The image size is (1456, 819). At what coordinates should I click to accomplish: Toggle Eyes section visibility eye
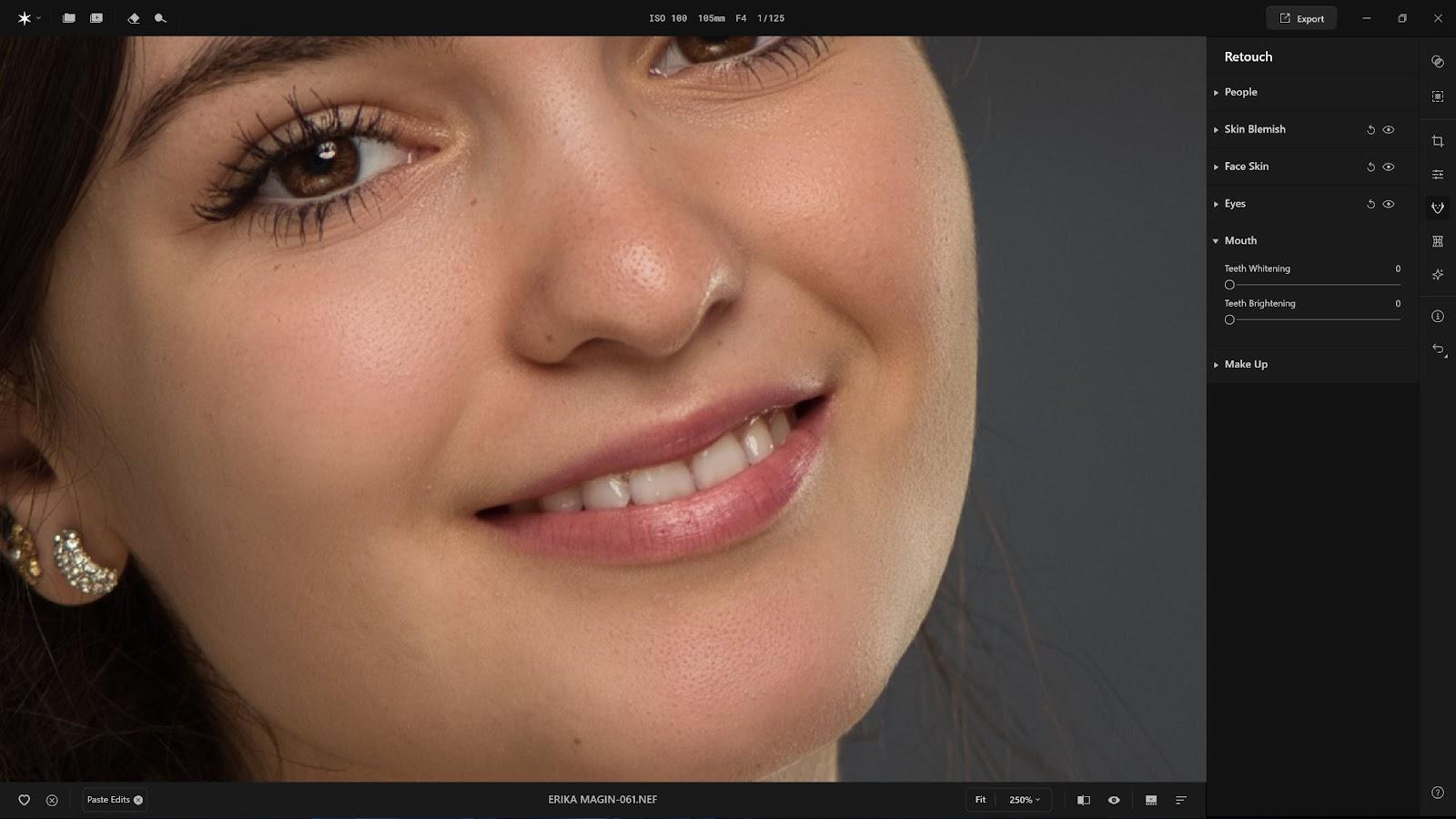[x=1389, y=205]
